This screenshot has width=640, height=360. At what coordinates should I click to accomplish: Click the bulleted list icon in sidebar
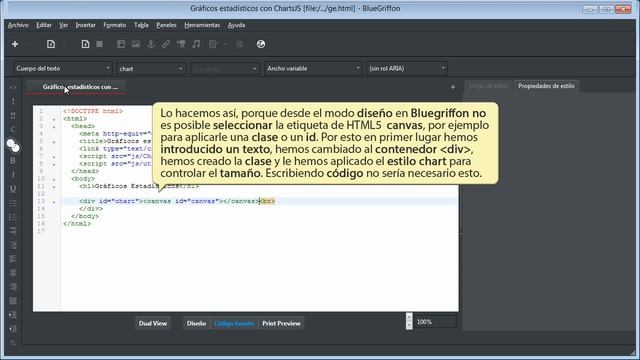(13, 203)
